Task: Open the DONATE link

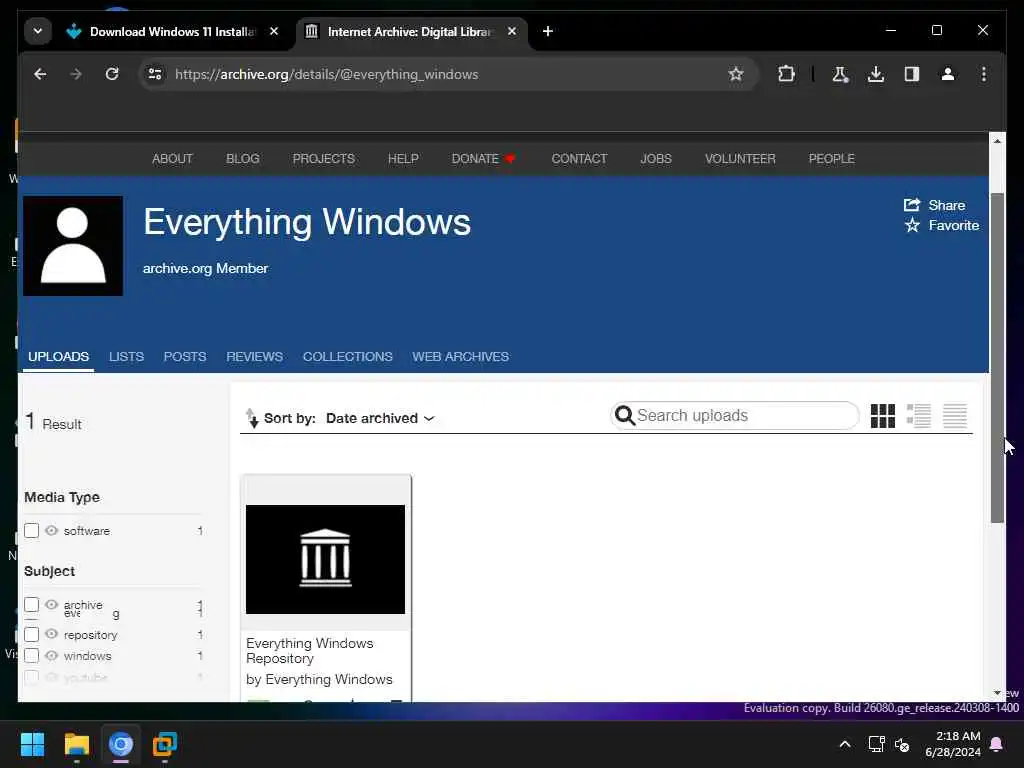Action: click(x=483, y=159)
